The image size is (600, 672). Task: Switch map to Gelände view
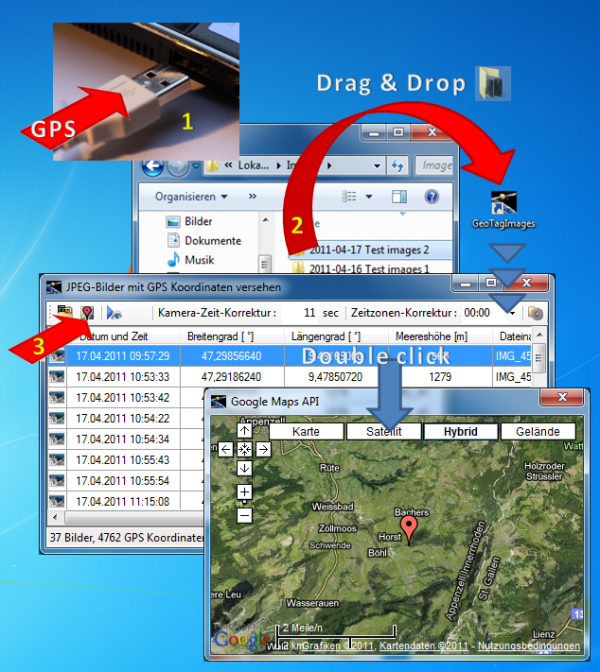pos(538,431)
